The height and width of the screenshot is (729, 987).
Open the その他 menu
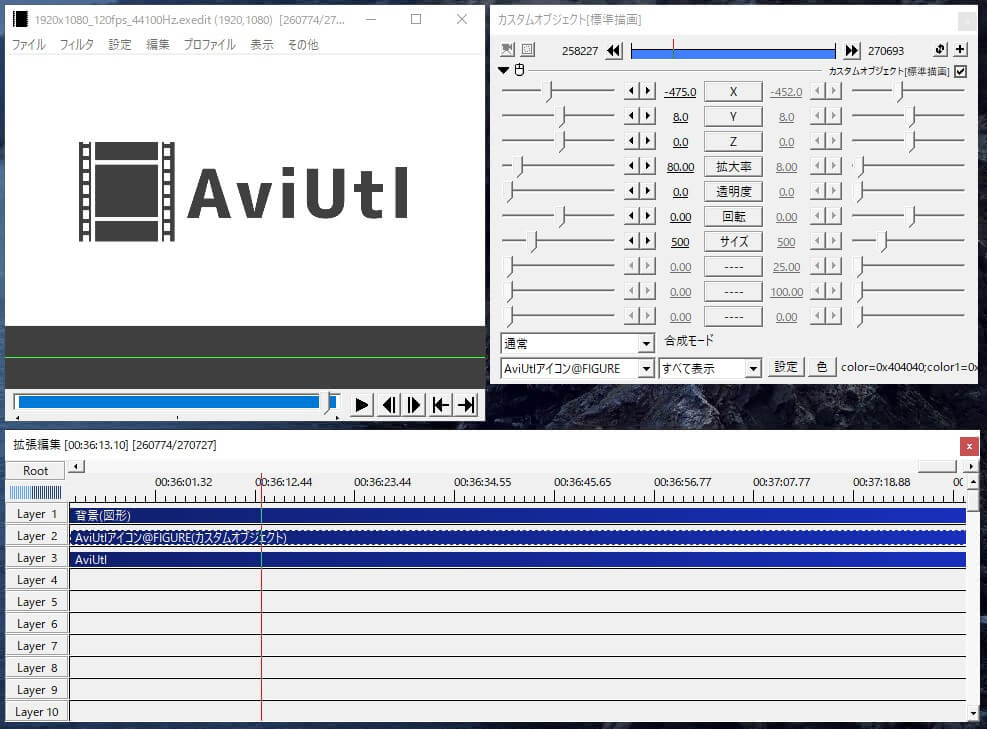(303, 44)
